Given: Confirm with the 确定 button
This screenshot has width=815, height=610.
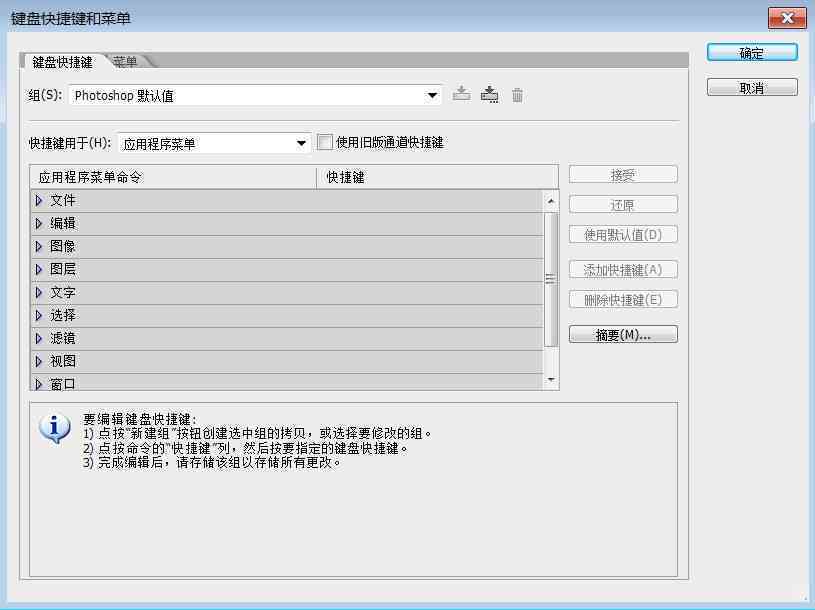Looking at the screenshot, I should [x=752, y=52].
